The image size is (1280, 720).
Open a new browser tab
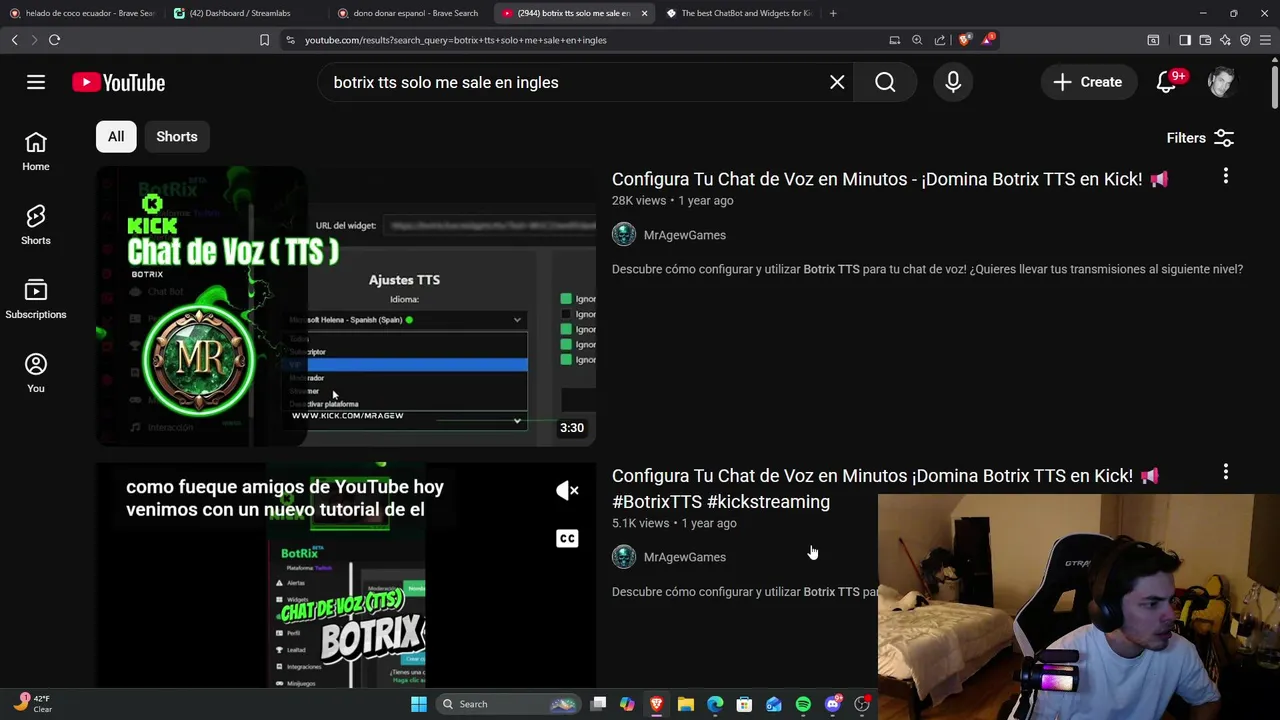point(833,13)
